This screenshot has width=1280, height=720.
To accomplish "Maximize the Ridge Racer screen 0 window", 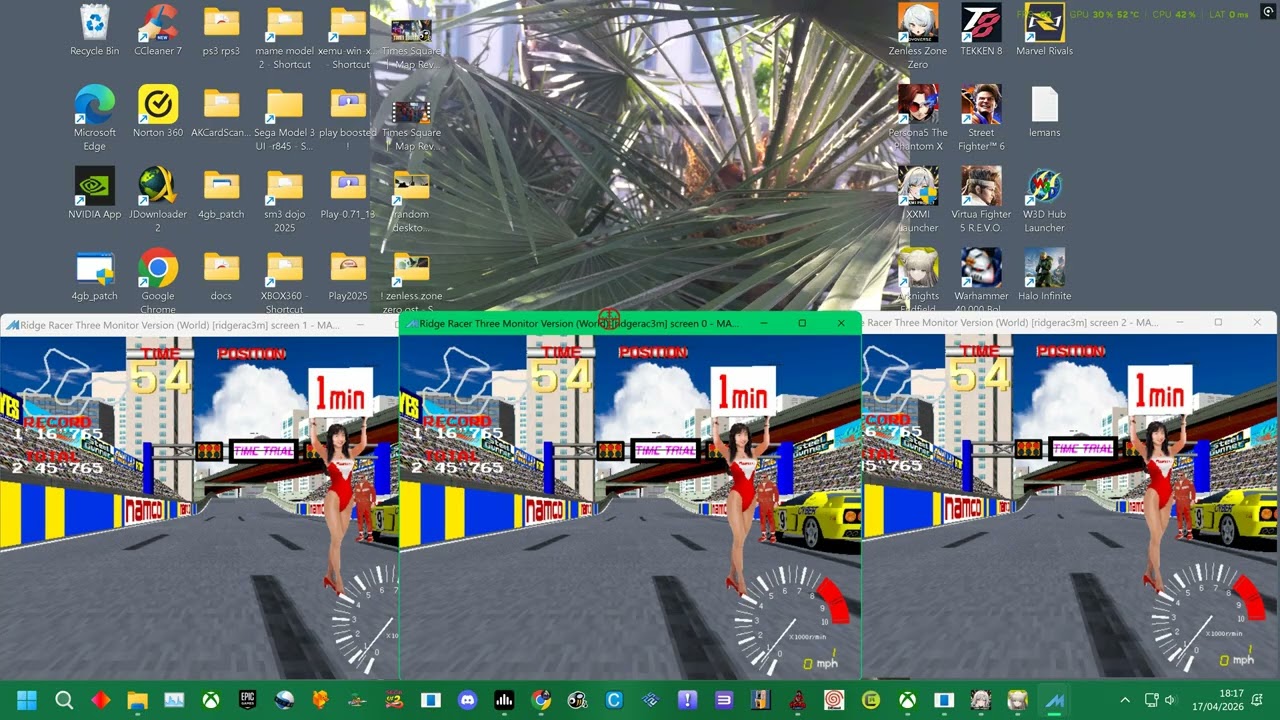I will coord(802,323).
